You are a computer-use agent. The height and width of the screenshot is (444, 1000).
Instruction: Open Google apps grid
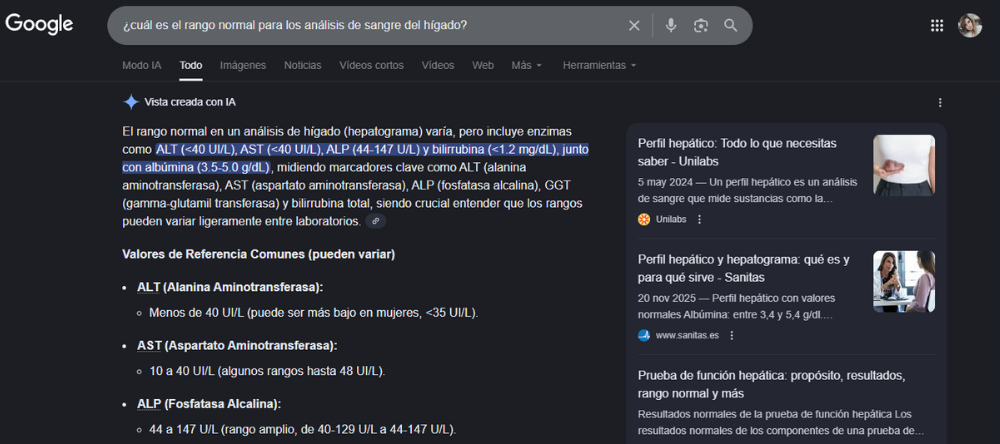click(x=937, y=26)
